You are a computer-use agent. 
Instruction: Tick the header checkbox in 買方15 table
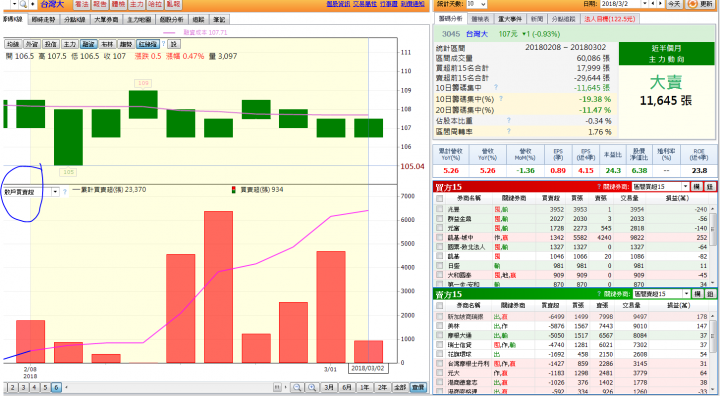click(x=440, y=198)
